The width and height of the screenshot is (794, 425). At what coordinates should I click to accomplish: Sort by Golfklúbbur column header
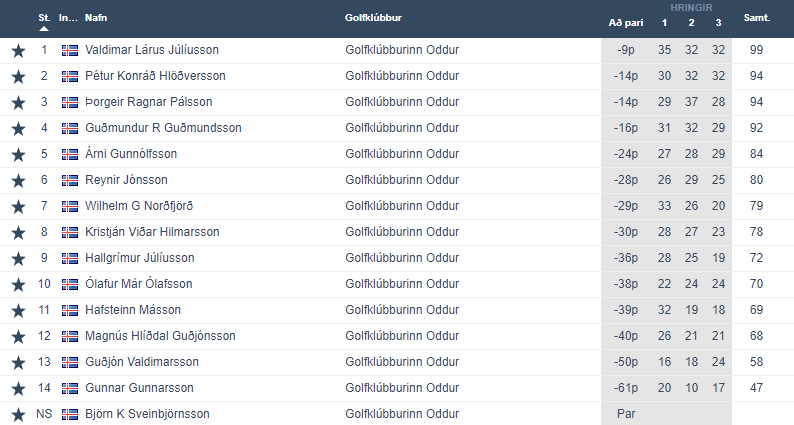click(x=373, y=18)
